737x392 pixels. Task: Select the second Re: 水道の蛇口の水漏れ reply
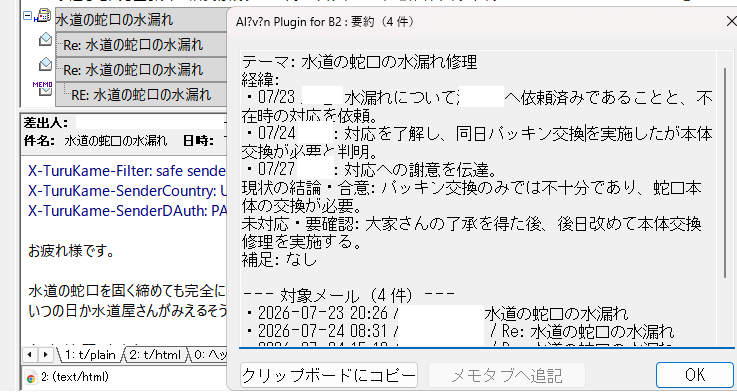(141, 70)
